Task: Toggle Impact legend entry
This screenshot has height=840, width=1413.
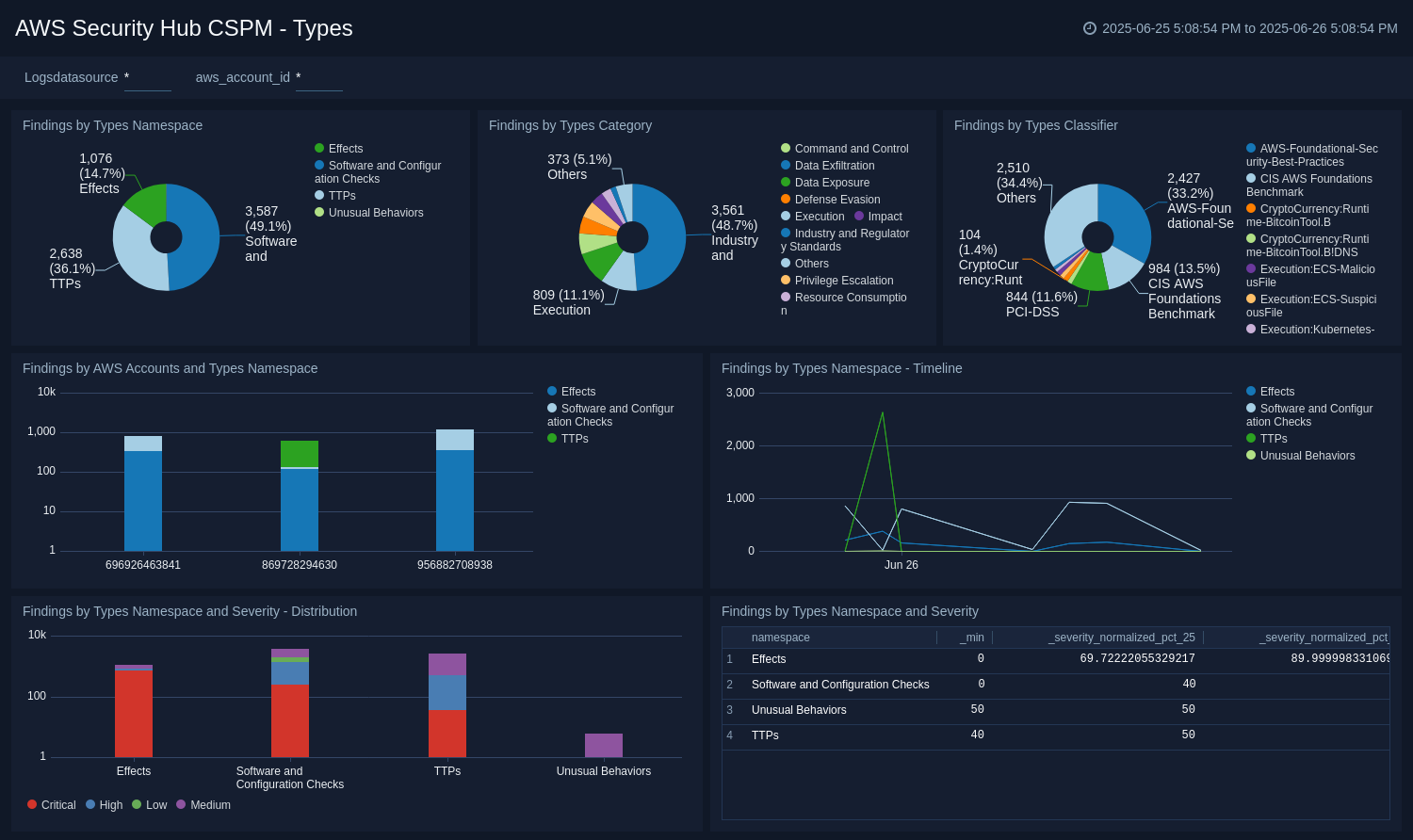Action: click(x=878, y=217)
